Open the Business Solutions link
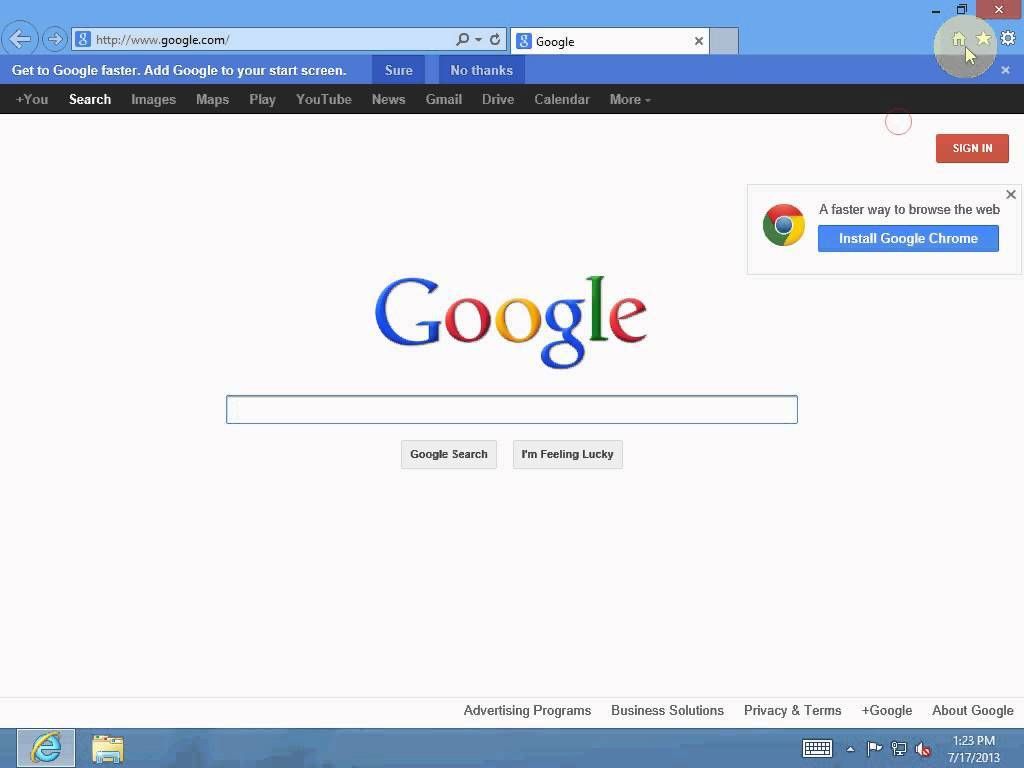Screen dimensions: 1024x768 point(667,711)
